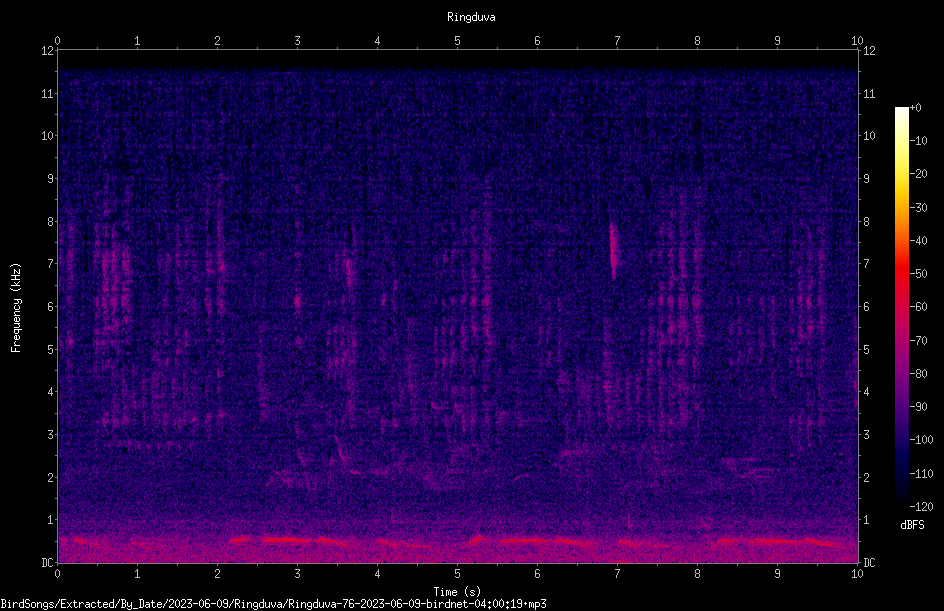Click the Ringduva title above the spectrogram
This screenshot has height=611, width=944.
coord(471,17)
